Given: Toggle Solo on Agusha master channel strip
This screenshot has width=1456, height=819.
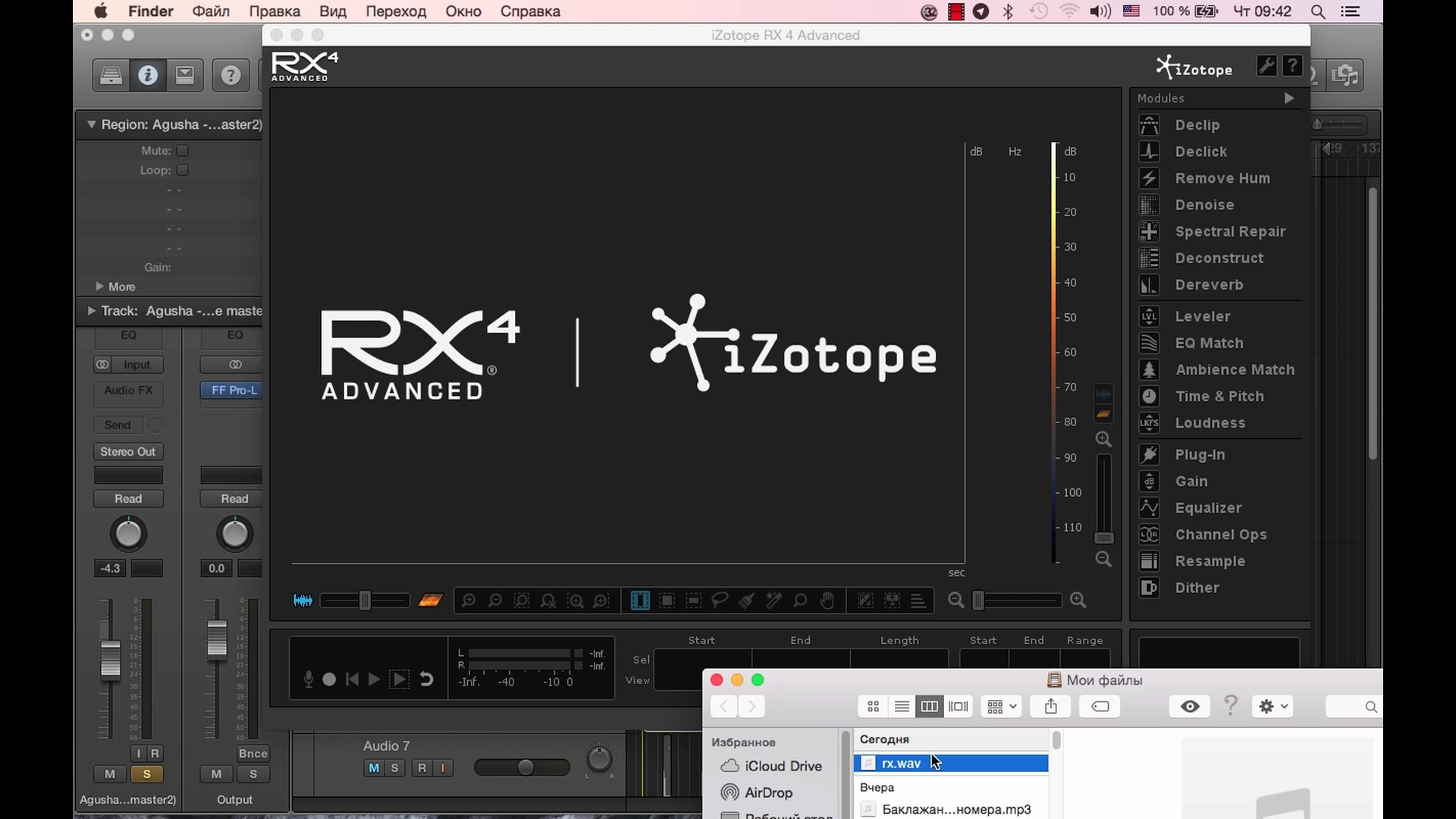Looking at the screenshot, I should (x=146, y=773).
